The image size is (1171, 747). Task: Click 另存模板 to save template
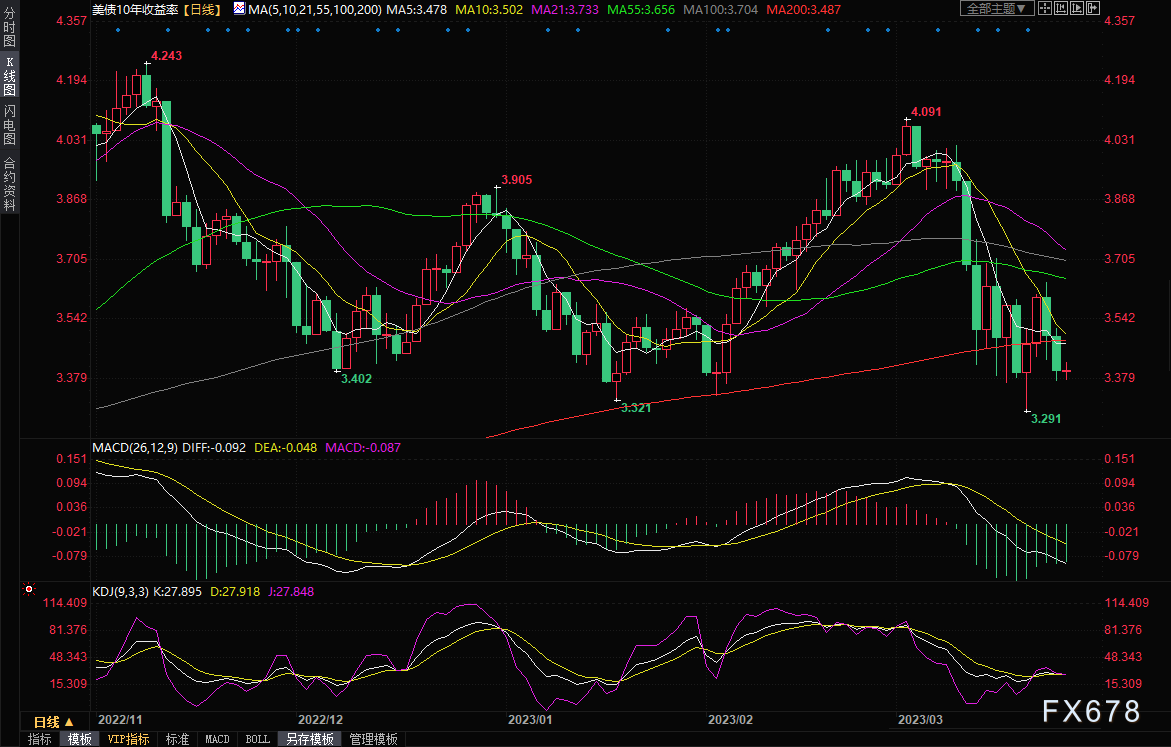(310, 739)
